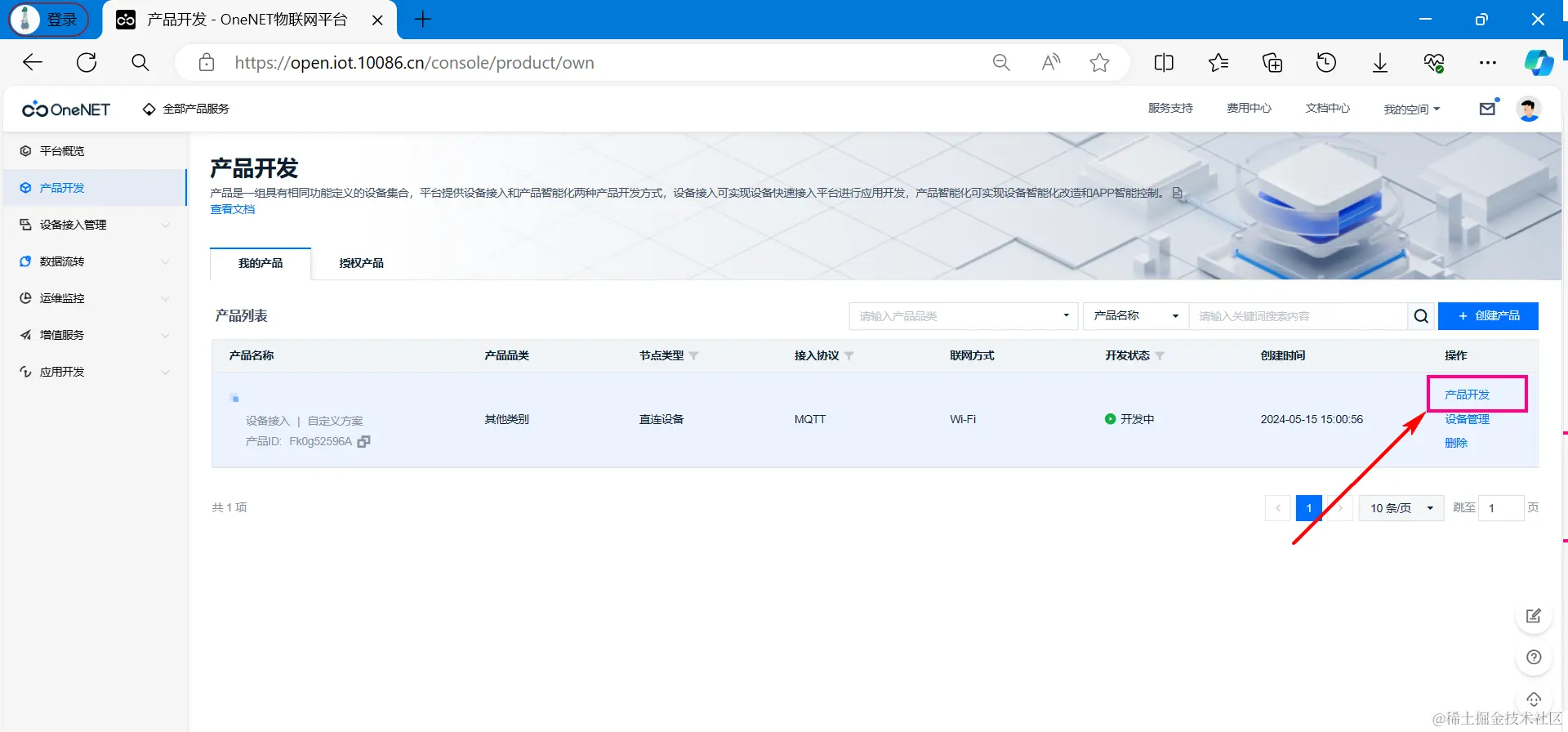The width and height of the screenshot is (1568, 732).
Task: Filter by 节点类型 column
Action: coord(693,356)
